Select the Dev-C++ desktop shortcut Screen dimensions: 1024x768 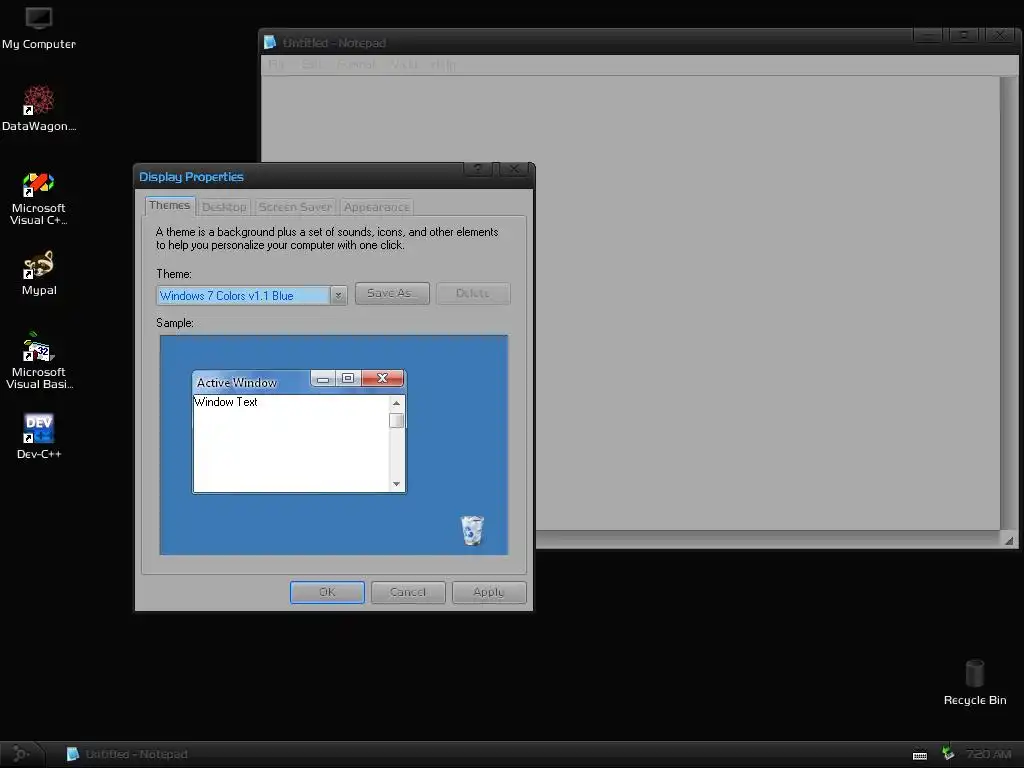(x=39, y=437)
